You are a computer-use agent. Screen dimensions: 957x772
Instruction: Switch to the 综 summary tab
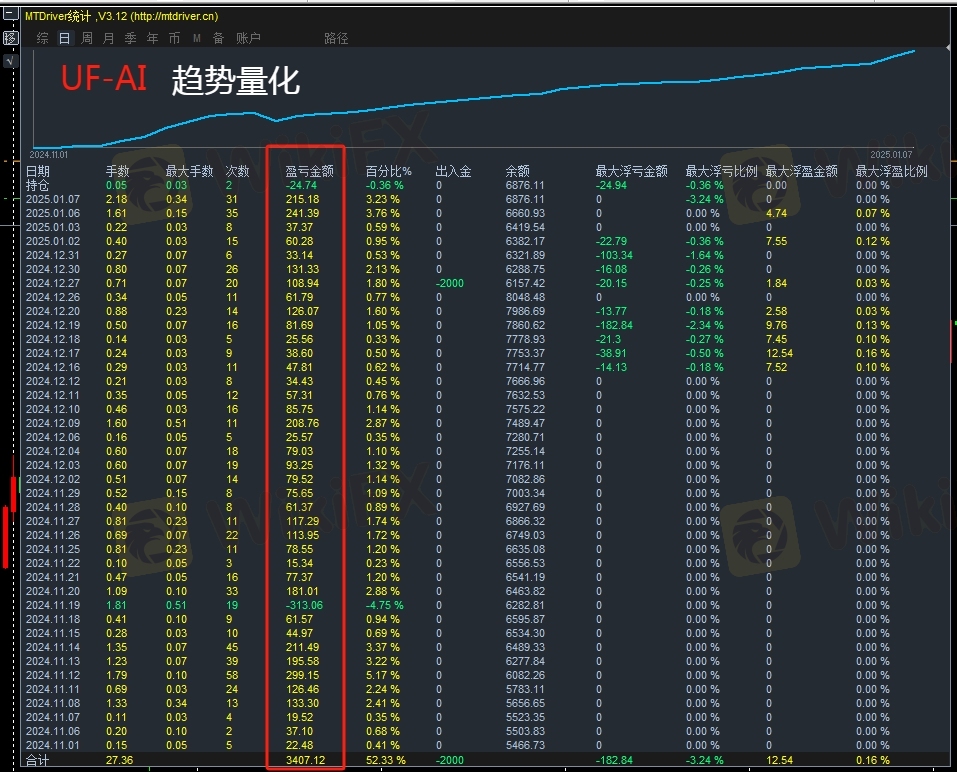[x=42, y=38]
